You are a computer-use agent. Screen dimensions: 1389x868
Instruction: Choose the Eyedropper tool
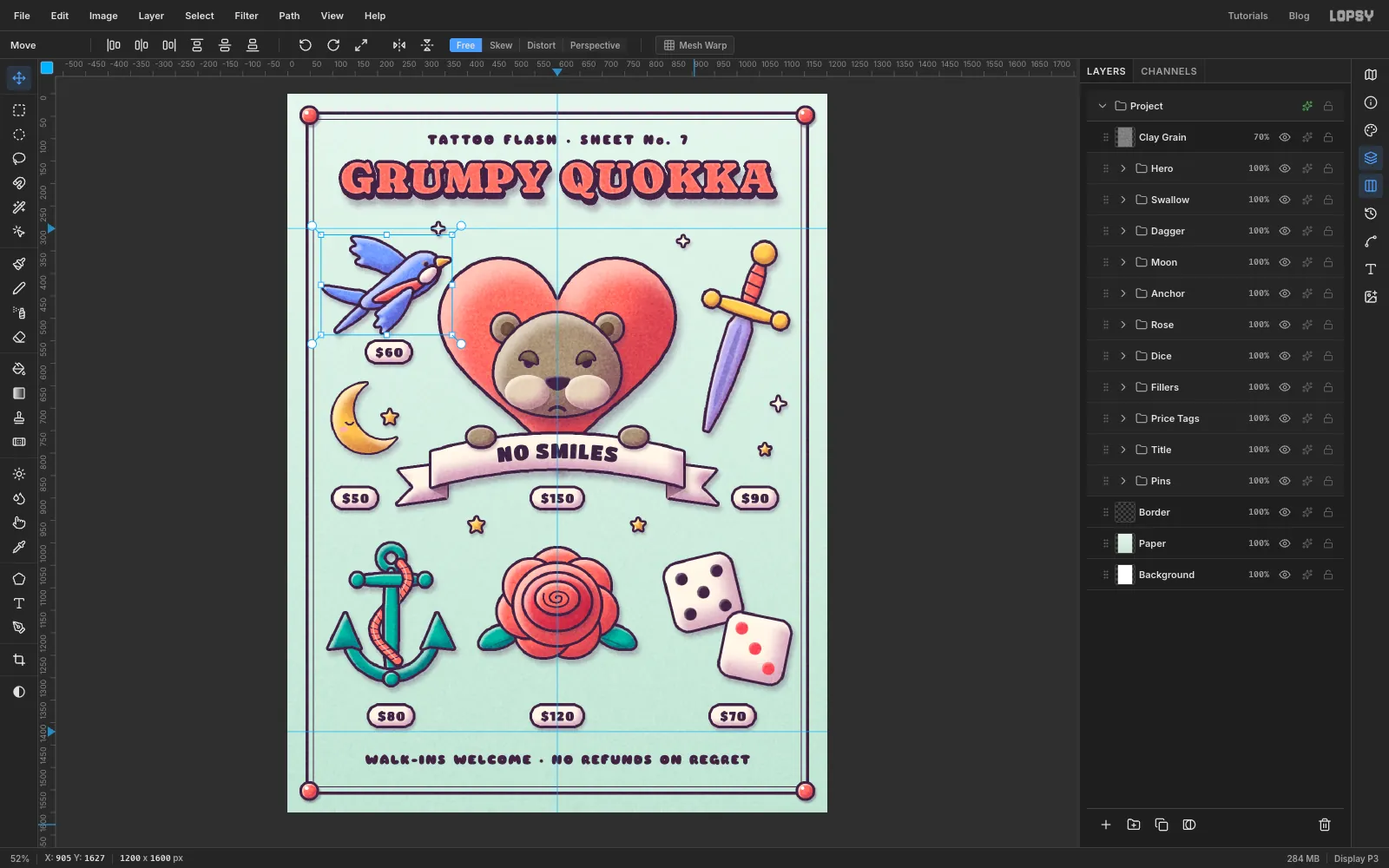19,547
